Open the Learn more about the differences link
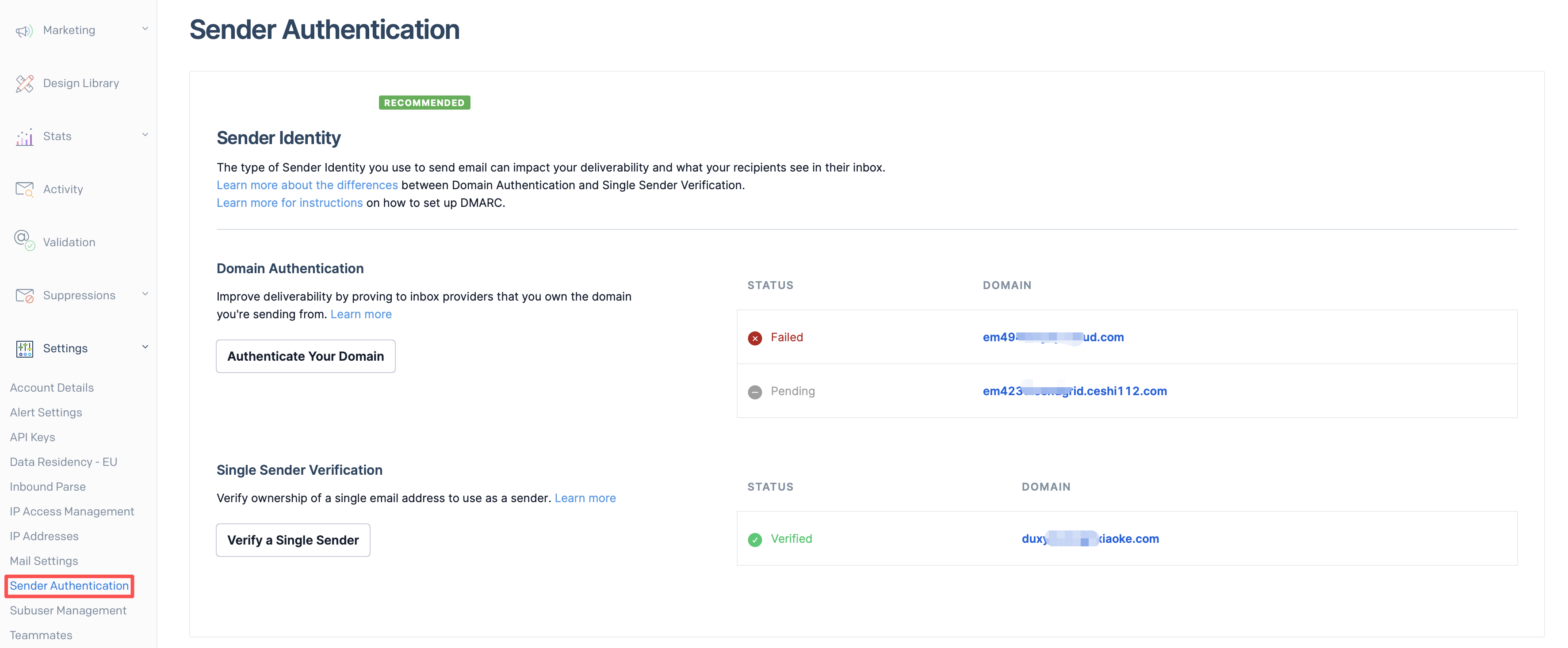The image size is (1568, 648). 307,185
